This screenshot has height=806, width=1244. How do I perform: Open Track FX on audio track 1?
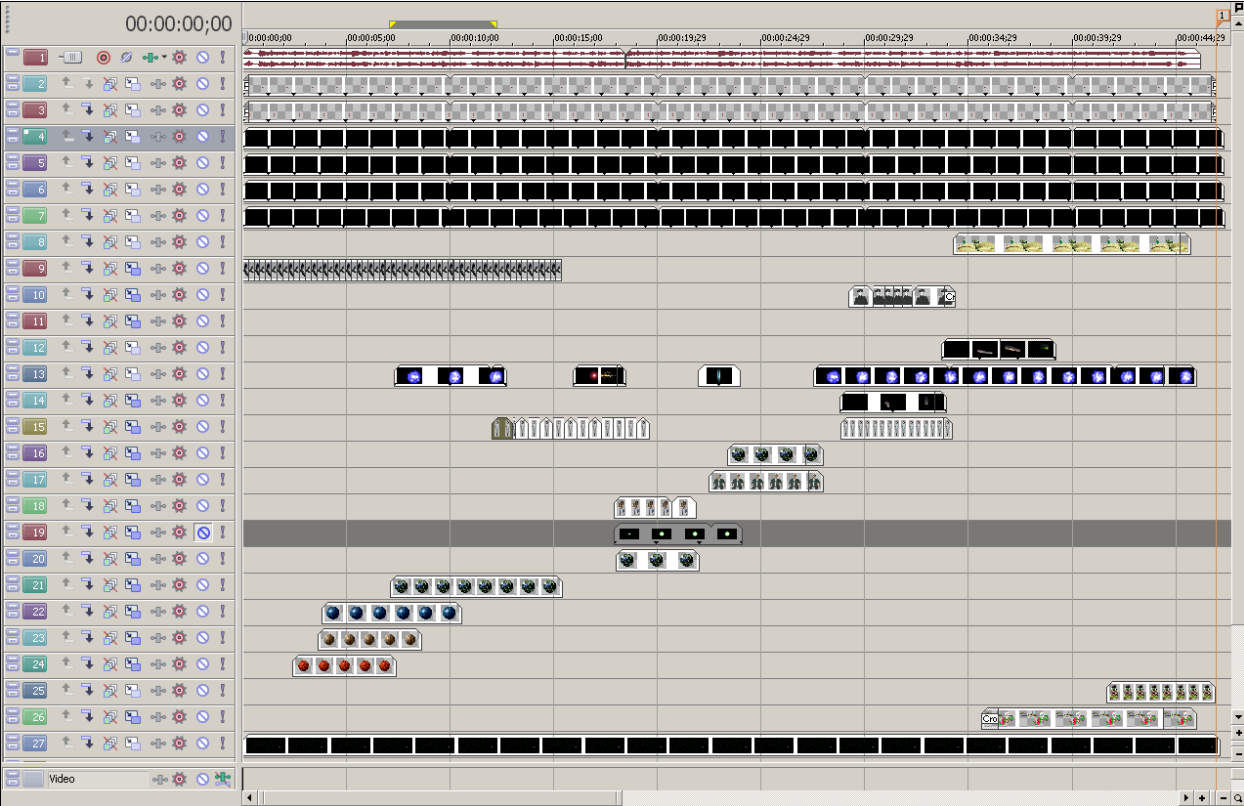[x=150, y=58]
